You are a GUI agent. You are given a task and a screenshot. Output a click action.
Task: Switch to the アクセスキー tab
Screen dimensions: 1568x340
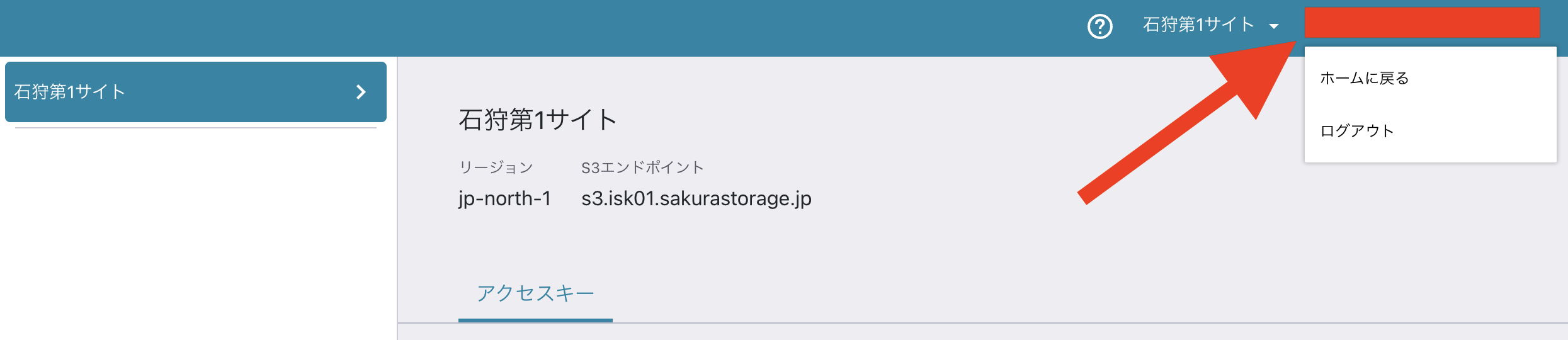[x=535, y=293]
